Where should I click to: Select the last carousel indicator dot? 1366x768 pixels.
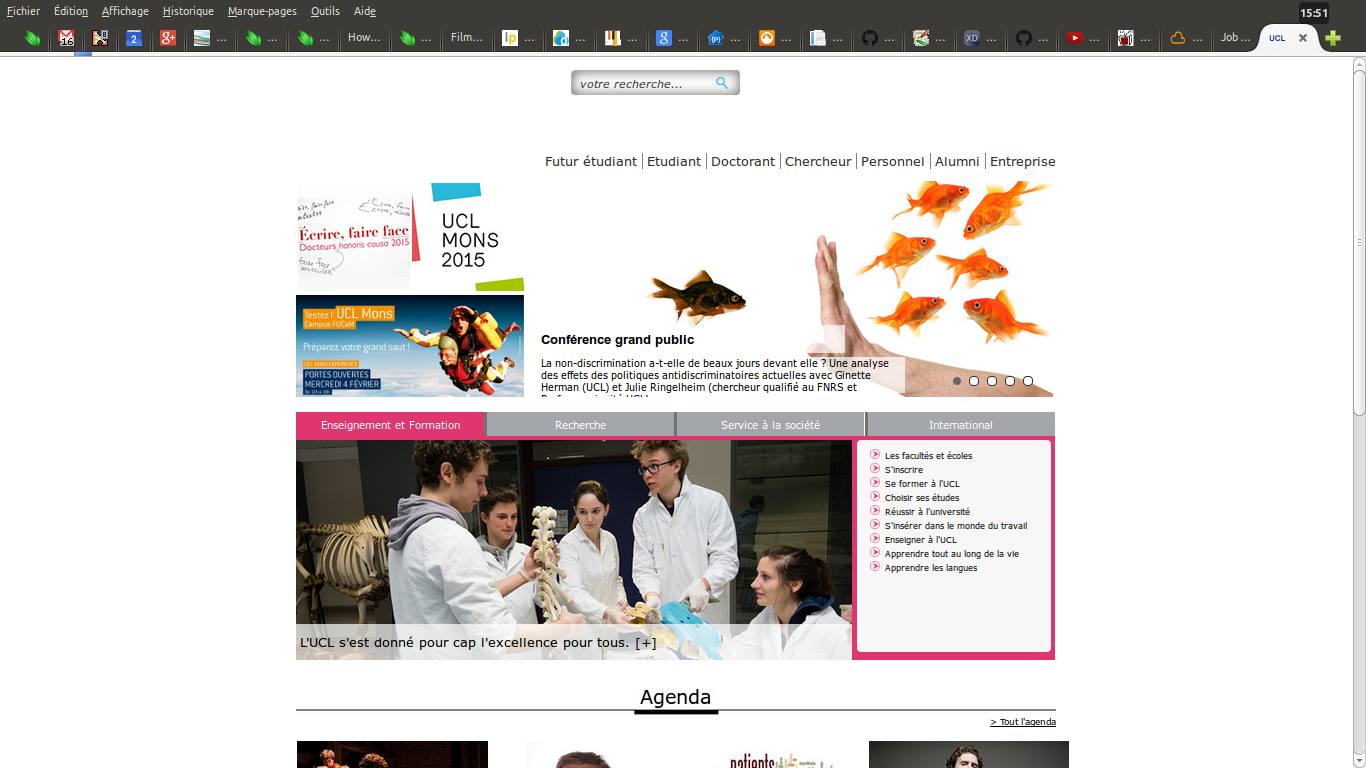pyautogui.click(x=1028, y=381)
